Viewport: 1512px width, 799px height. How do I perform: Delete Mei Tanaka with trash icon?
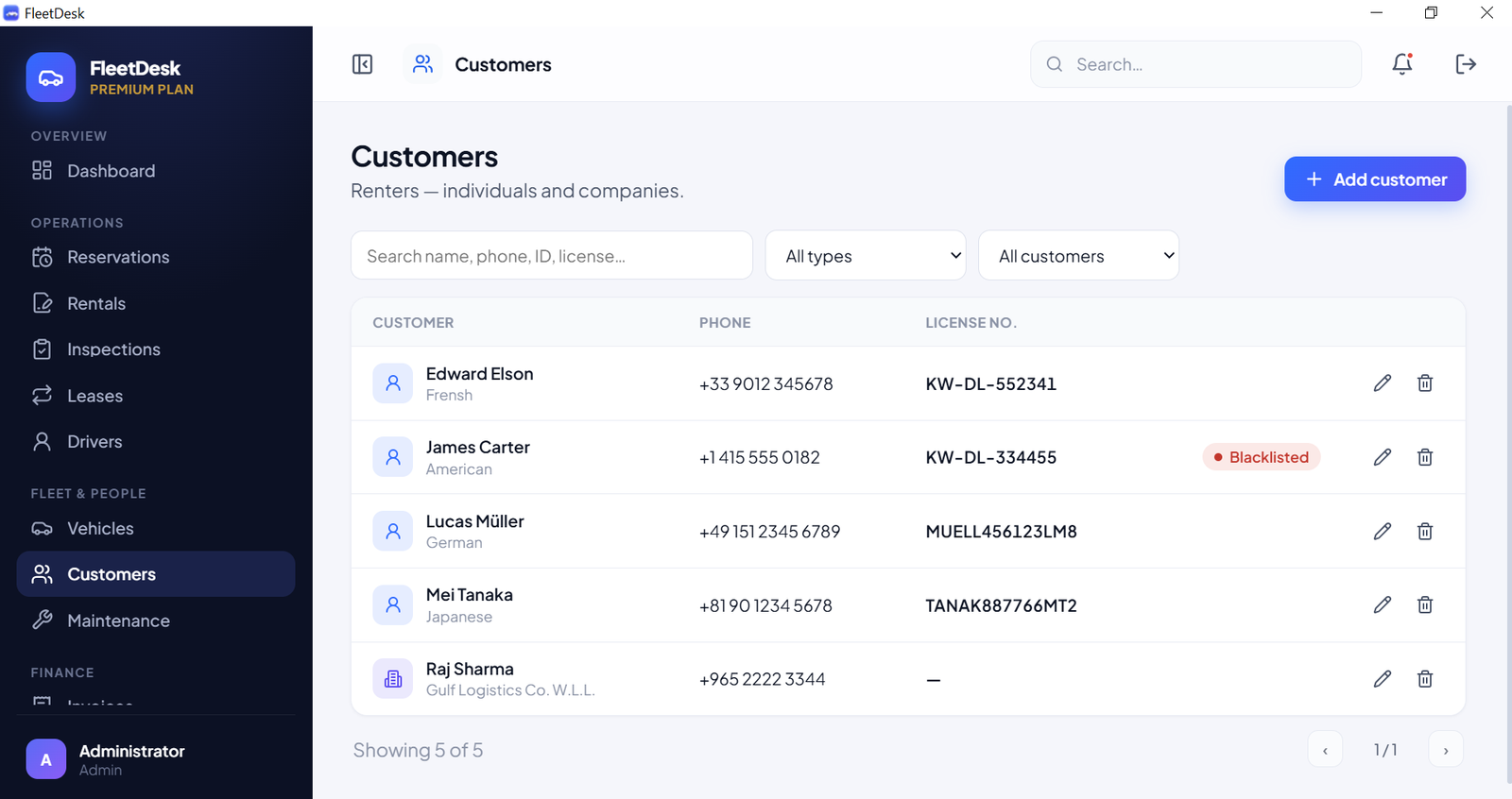1425,605
